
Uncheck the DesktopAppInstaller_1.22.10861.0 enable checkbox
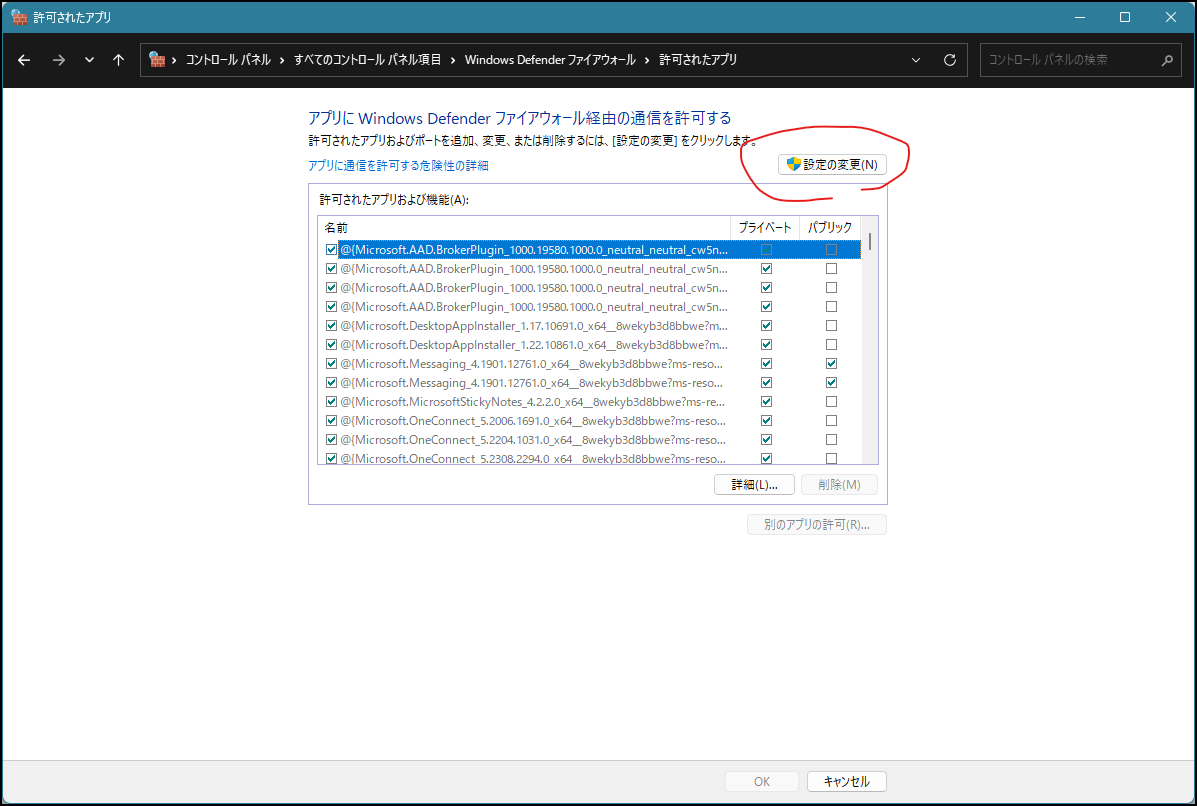click(x=331, y=345)
